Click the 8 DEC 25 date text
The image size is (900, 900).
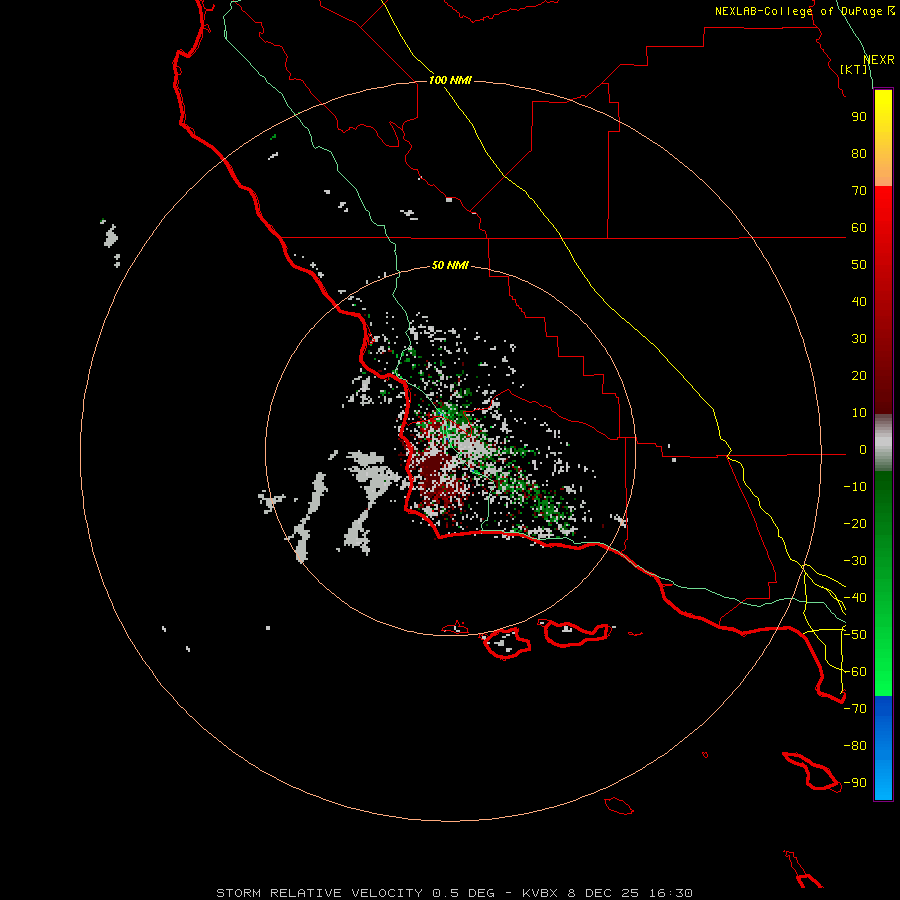[603, 893]
